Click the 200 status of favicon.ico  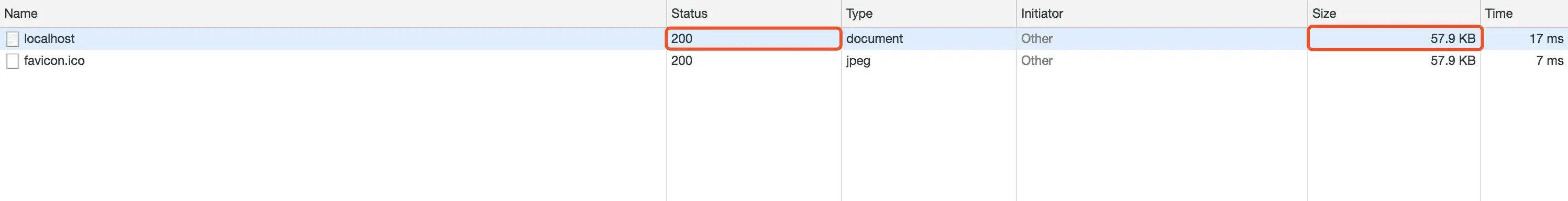pos(682,60)
